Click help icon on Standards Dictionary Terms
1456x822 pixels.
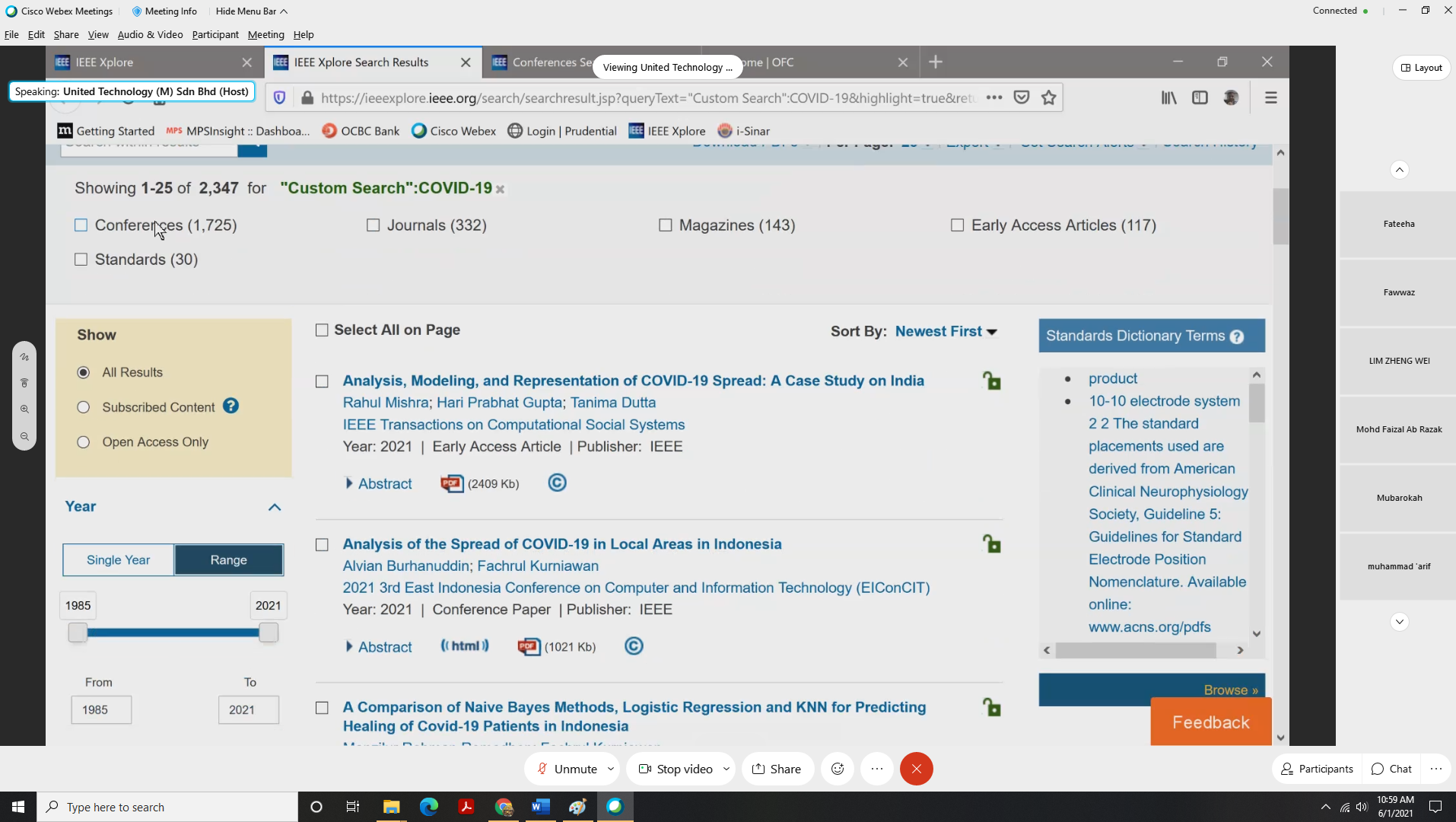click(x=1237, y=336)
